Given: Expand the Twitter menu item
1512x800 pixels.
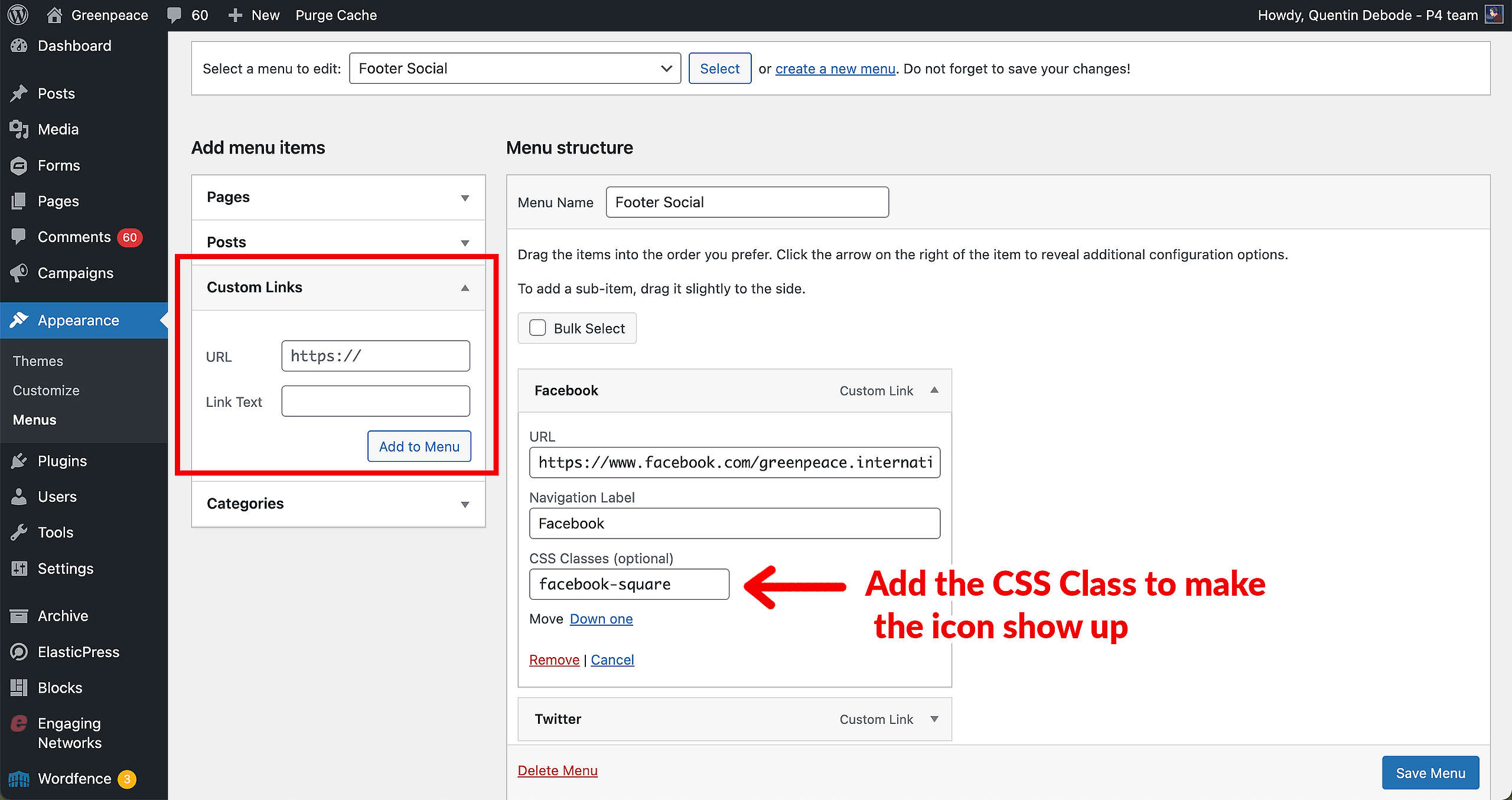Looking at the screenshot, I should pos(934,719).
